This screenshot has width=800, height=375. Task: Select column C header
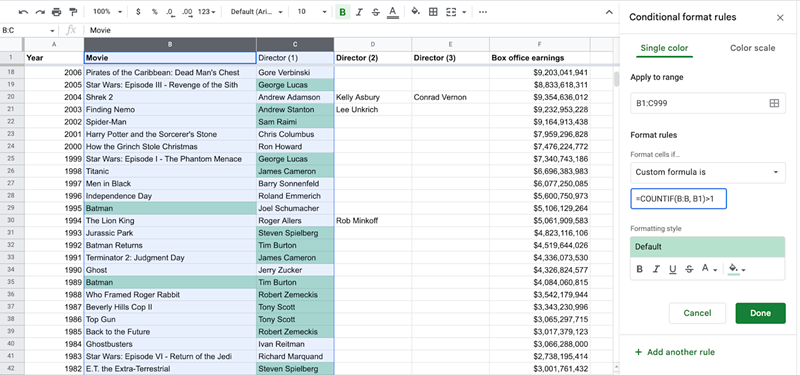(x=295, y=44)
